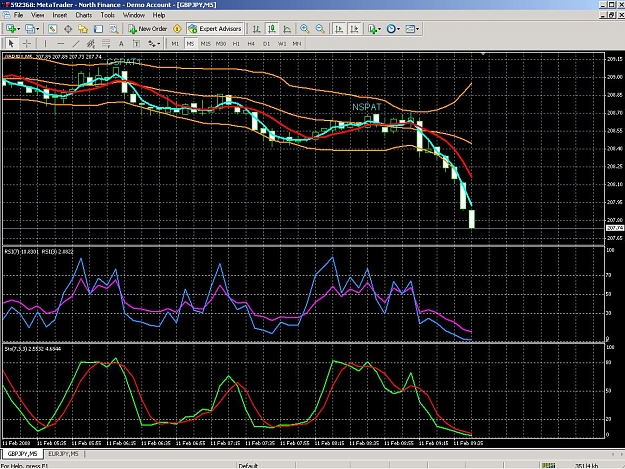Viewport: 625px width, 469px height.
Task: Expand the New Chart dropdown arrow
Action: point(18,29)
